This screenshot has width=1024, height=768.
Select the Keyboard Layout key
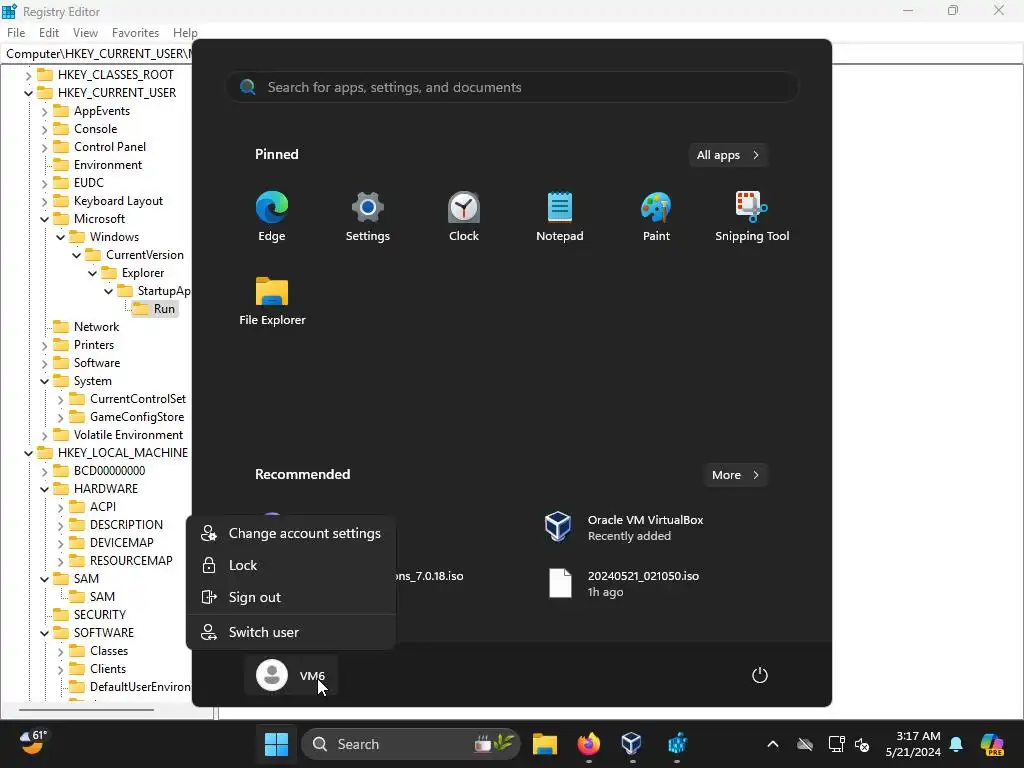(x=118, y=201)
